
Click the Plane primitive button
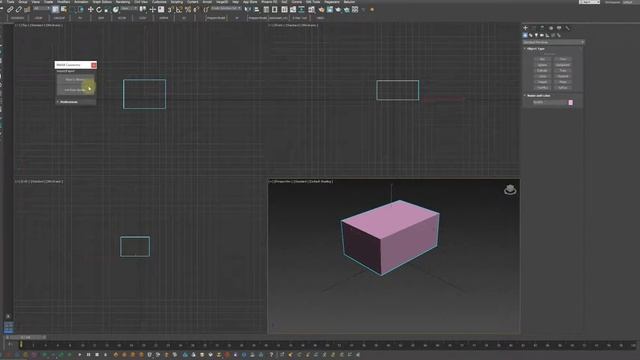(563, 82)
